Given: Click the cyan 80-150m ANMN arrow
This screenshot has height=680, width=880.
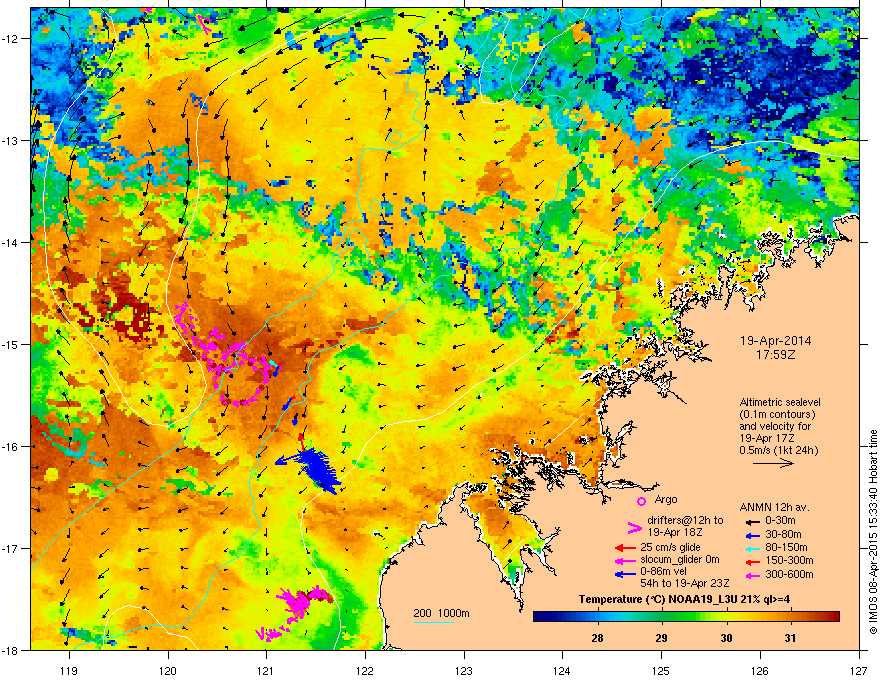Looking at the screenshot, I should pos(751,548).
